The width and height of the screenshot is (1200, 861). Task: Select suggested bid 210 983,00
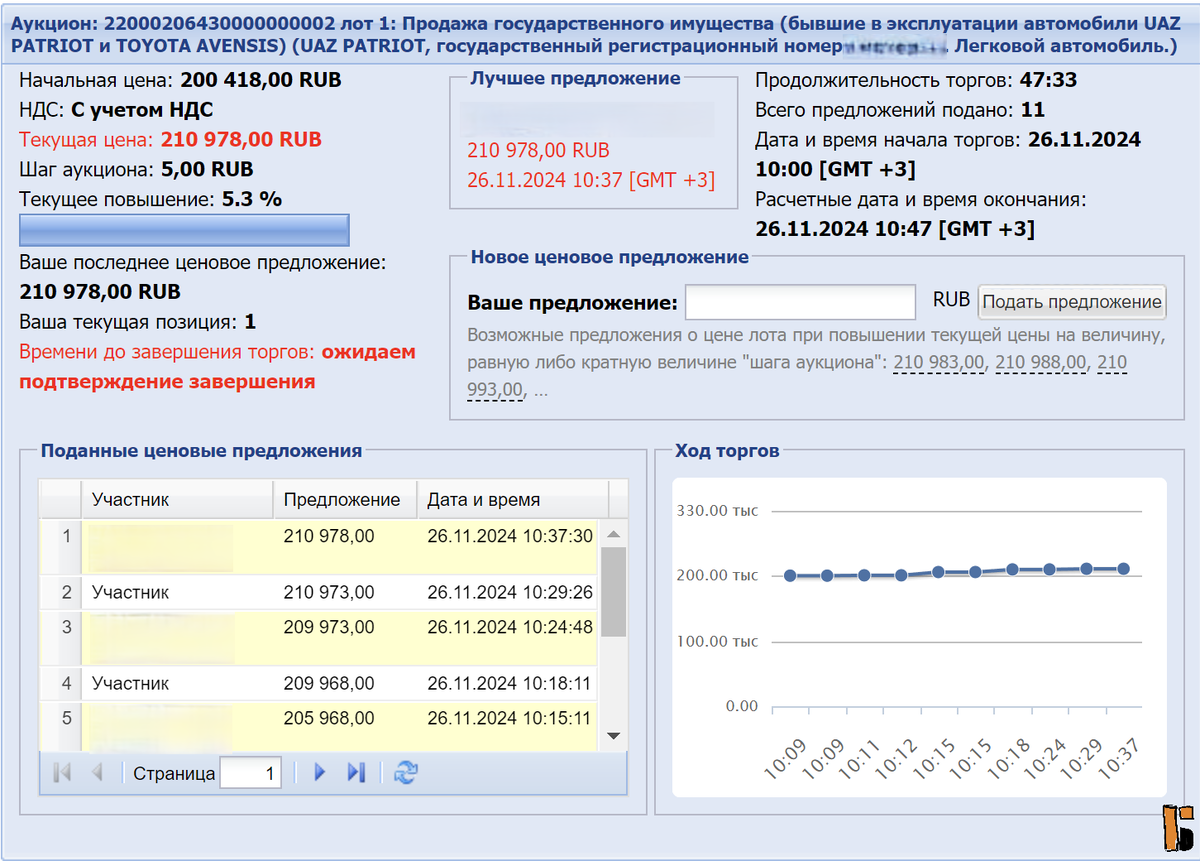coord(940,361)
